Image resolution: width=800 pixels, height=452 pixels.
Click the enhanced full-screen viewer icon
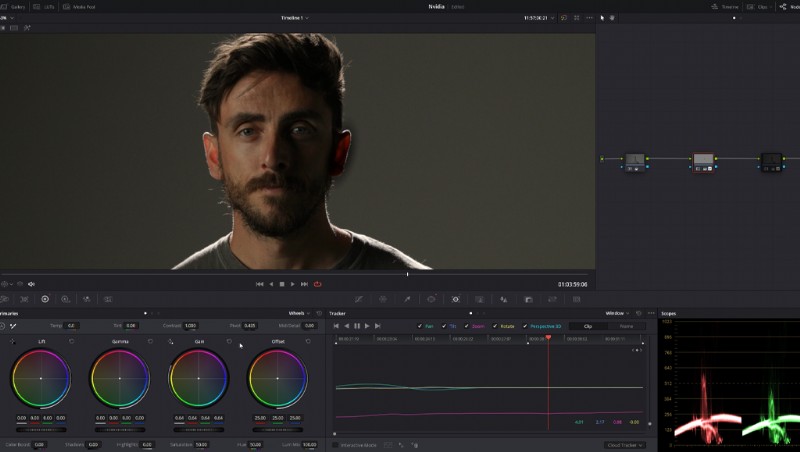[577, 18]
